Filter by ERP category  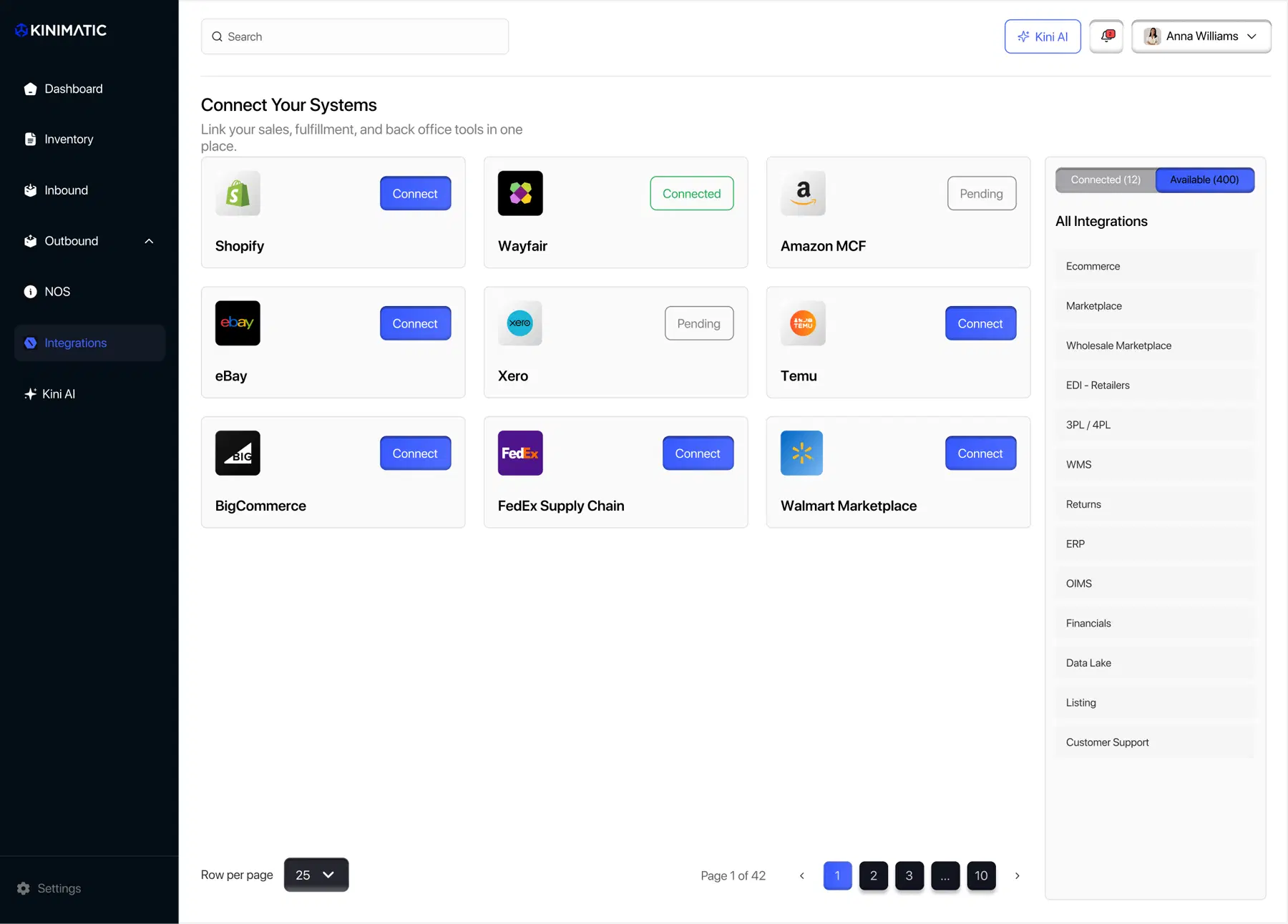click(1155, 544)
